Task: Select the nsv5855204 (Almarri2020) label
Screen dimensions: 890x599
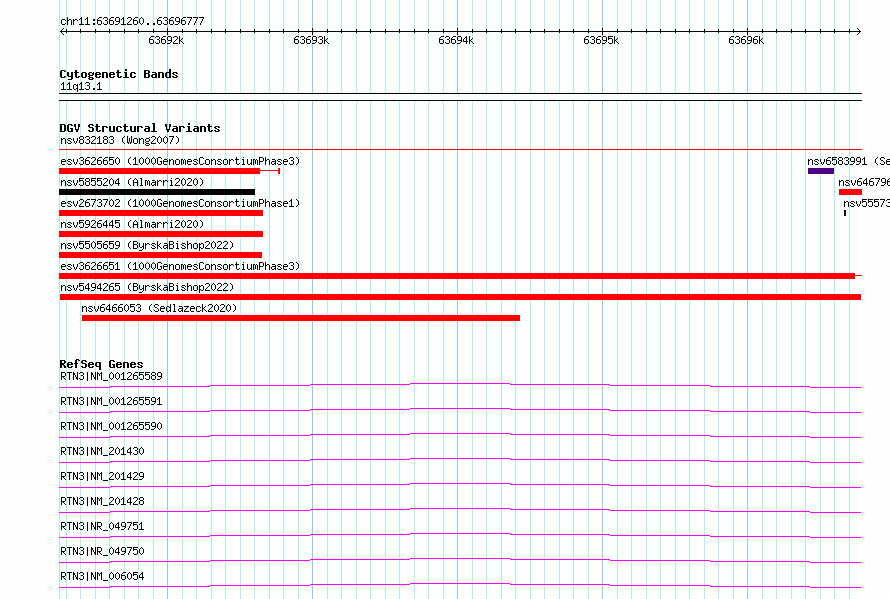Action: [132, 182]
